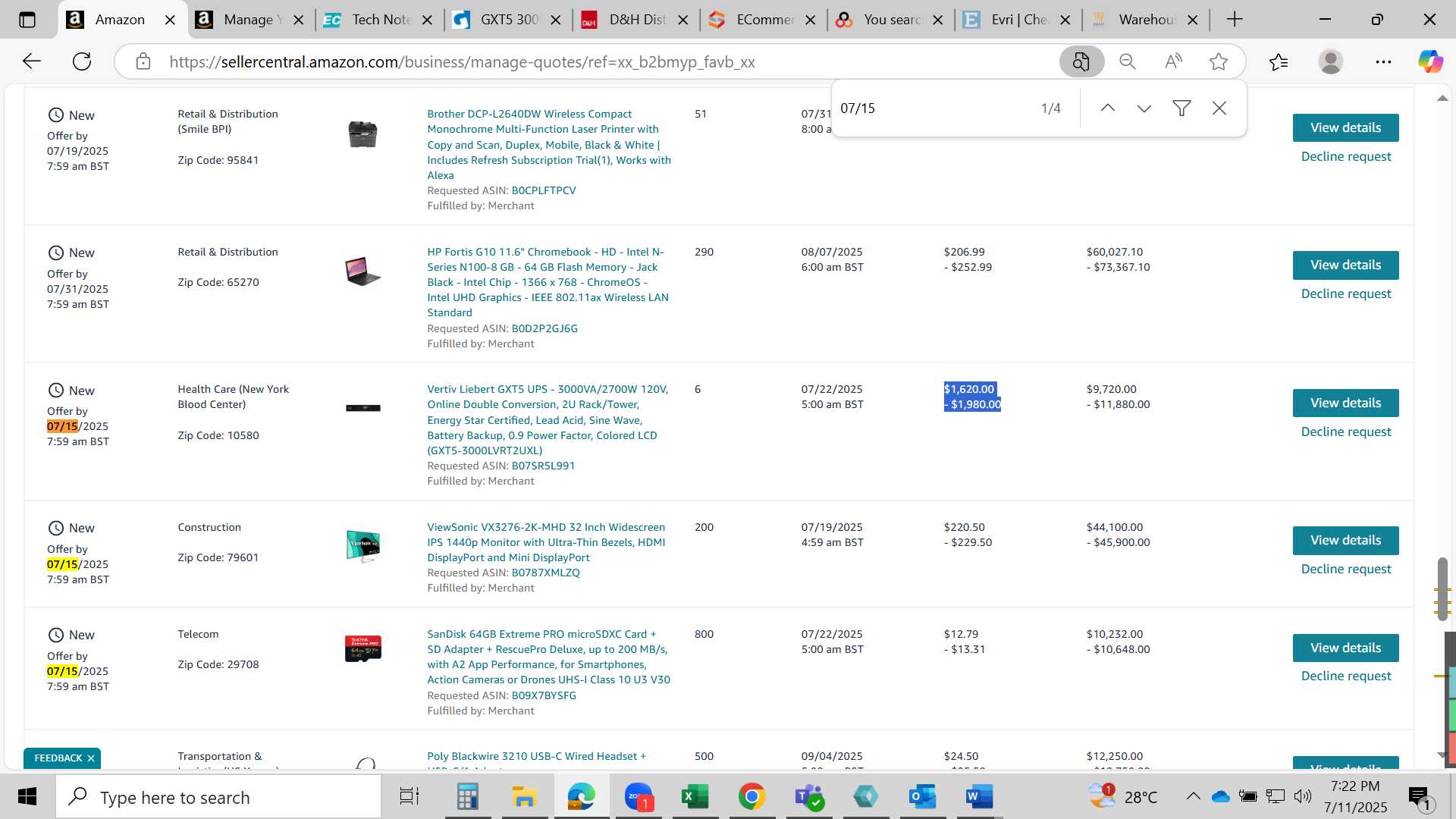Open ASIN B09X7BYSFG link

pos(544,695)
